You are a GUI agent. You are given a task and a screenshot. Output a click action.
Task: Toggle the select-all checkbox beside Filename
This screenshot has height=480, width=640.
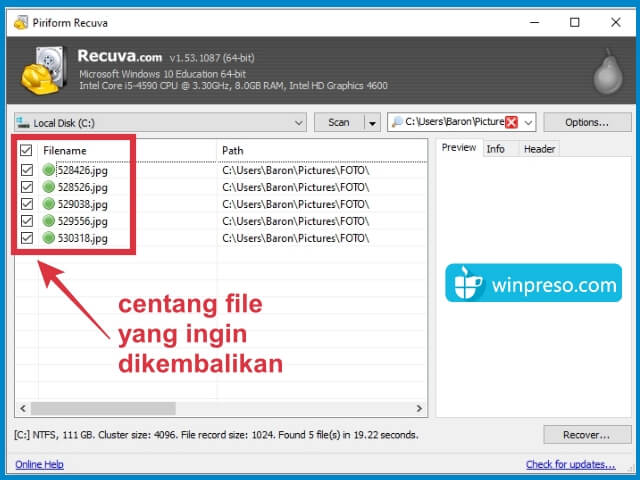pos(26,150)
